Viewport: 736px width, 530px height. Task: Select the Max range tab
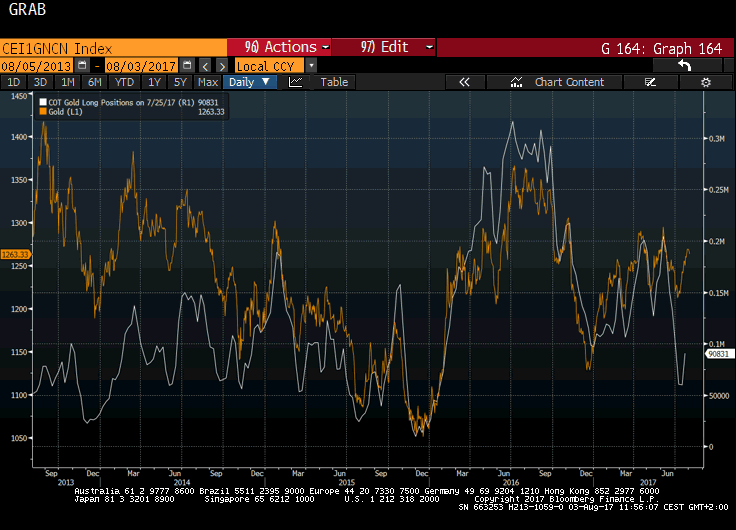point(208,82)
